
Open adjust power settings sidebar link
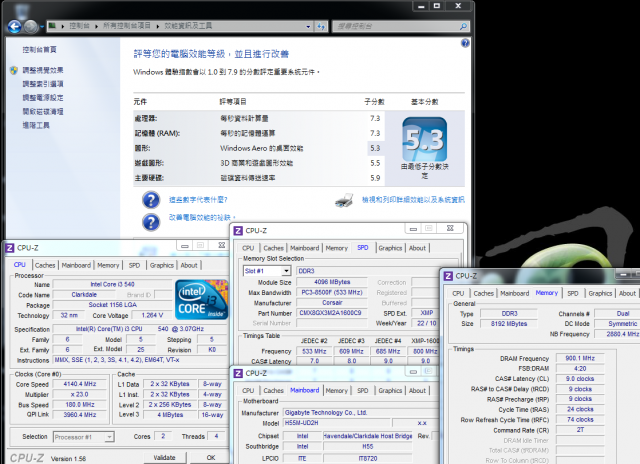pyautogui.click(x=43, y=98)
